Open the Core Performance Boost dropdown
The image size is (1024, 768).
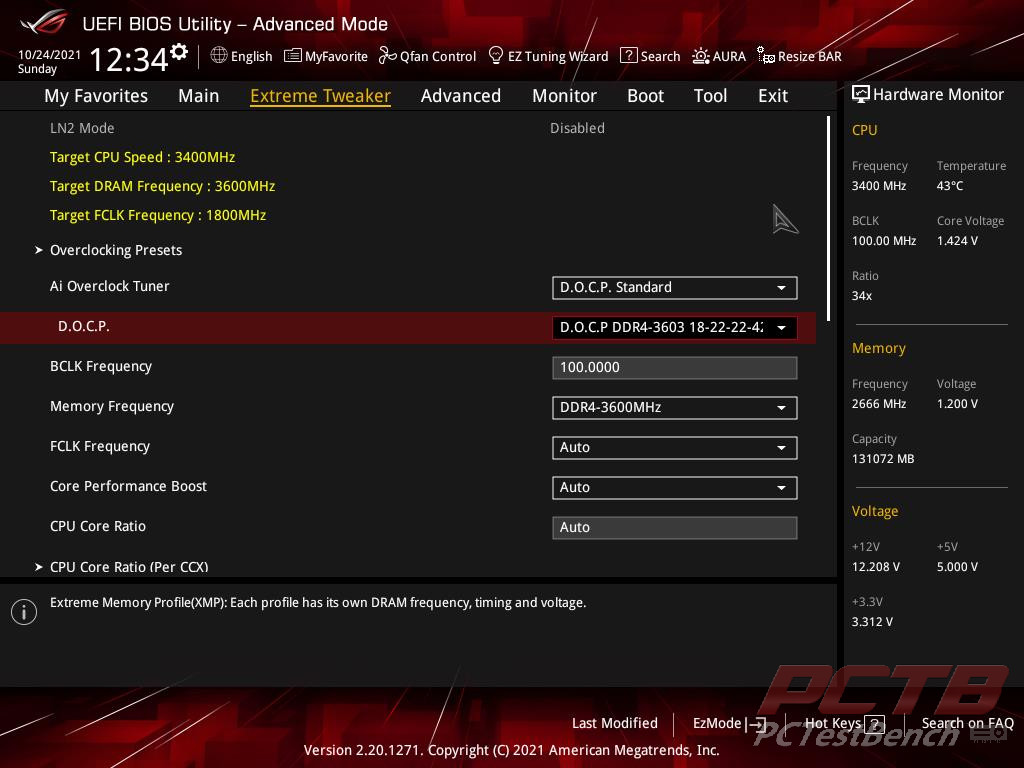click(x=675, y=487)
